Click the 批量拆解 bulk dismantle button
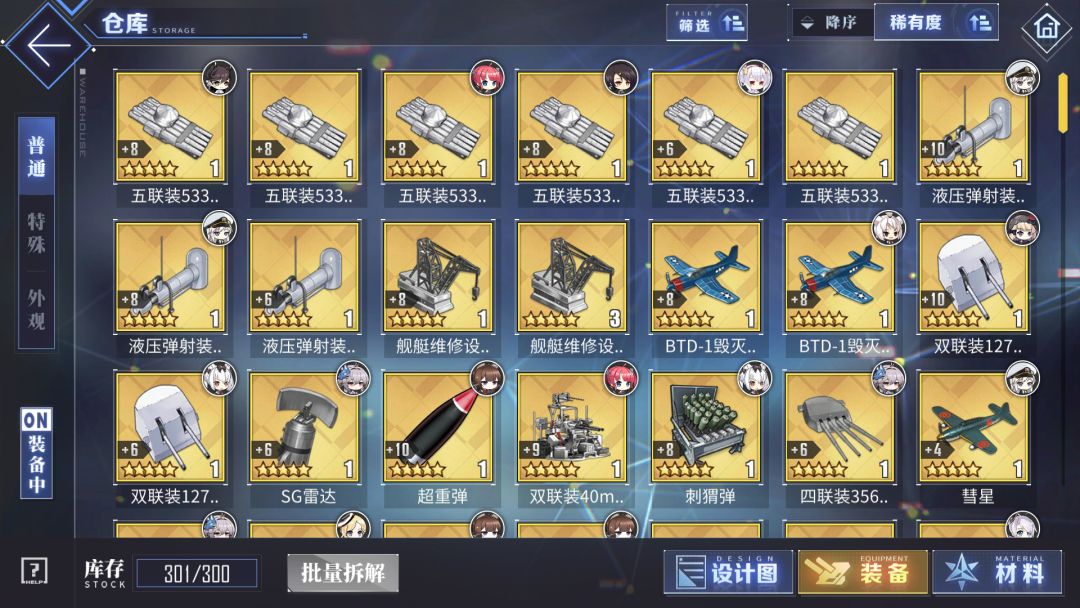1080x608 pixels. [342, 573]
